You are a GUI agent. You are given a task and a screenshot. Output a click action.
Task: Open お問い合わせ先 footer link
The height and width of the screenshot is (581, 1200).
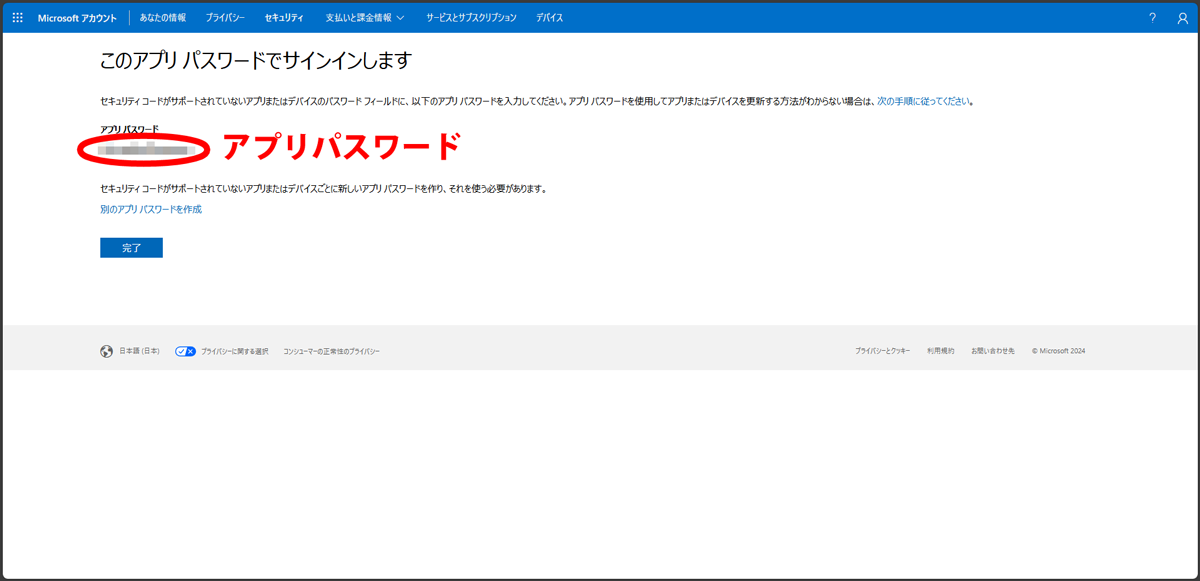[x=992, y=352]
